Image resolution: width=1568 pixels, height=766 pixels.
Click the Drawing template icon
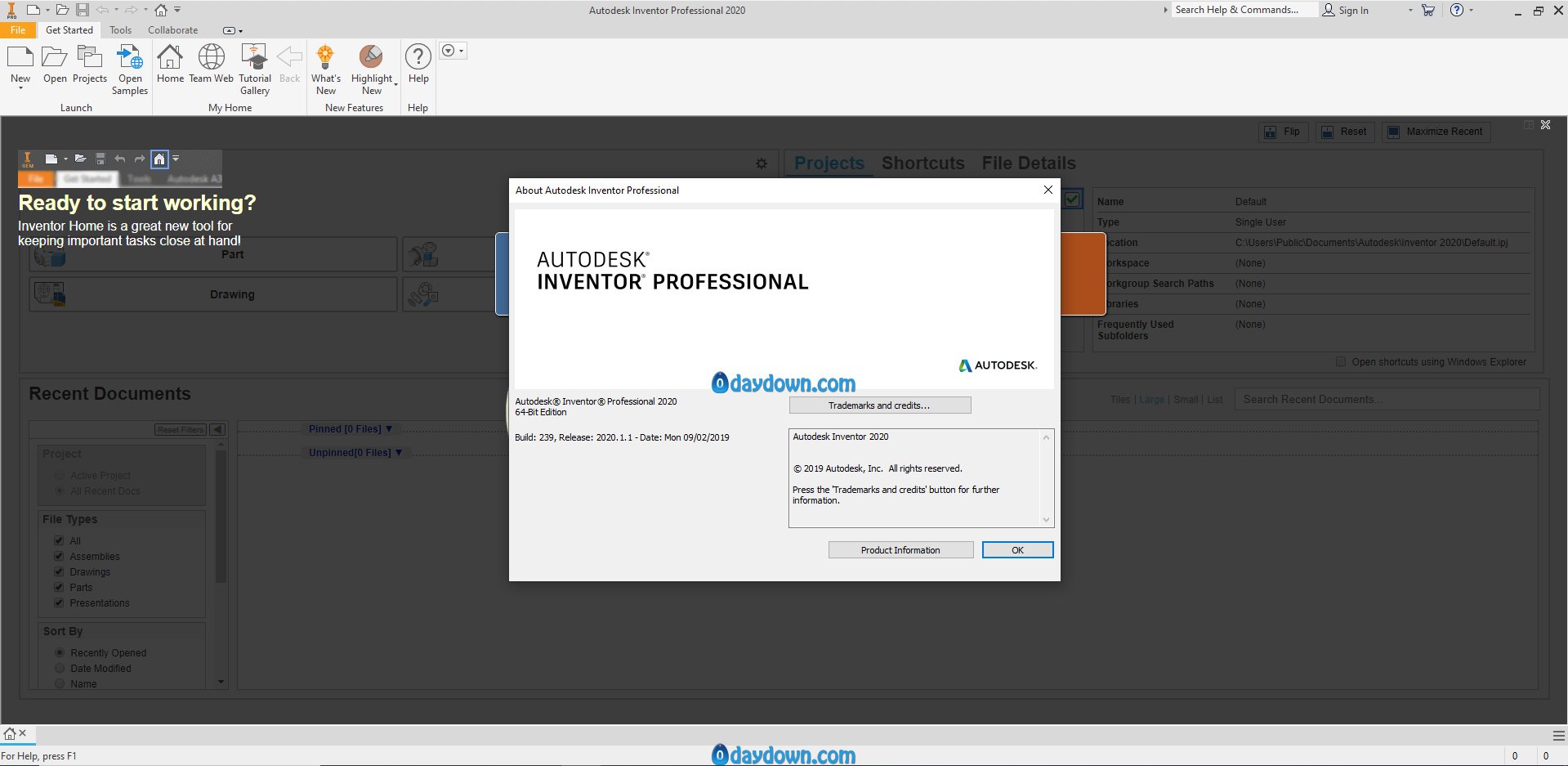tap(50, 294)
